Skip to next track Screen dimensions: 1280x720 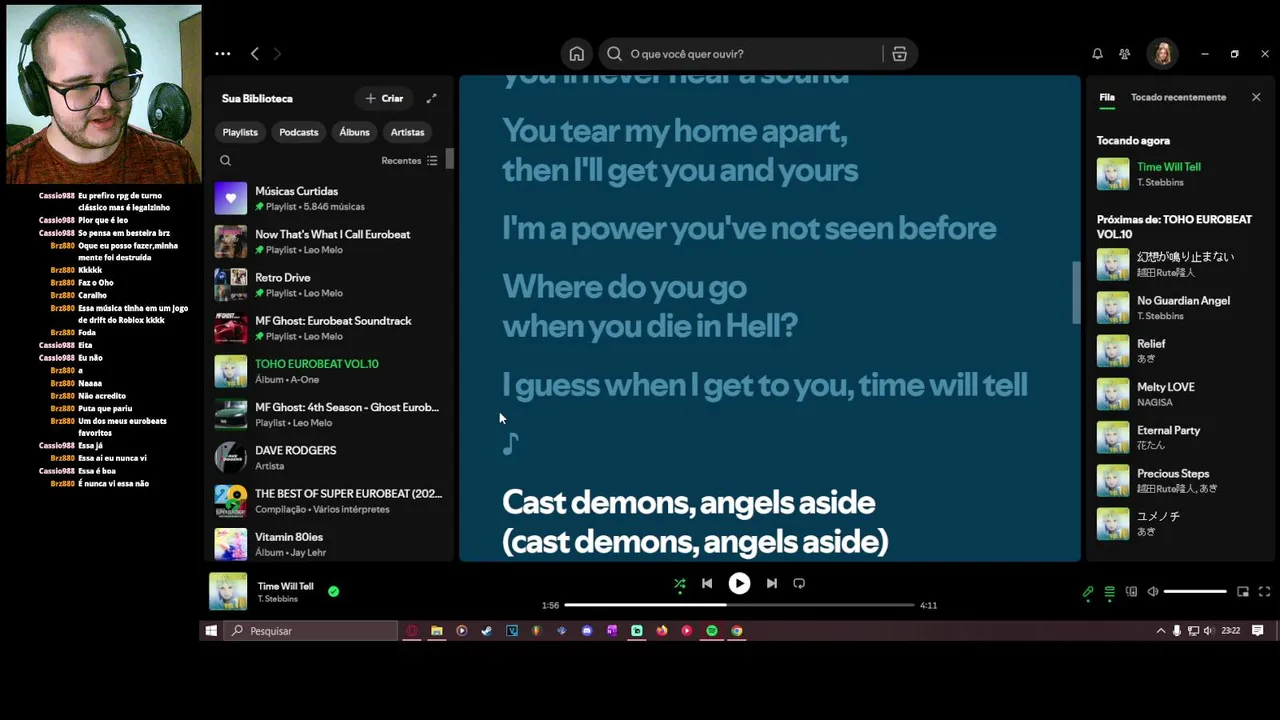click(x=771, y=583)
